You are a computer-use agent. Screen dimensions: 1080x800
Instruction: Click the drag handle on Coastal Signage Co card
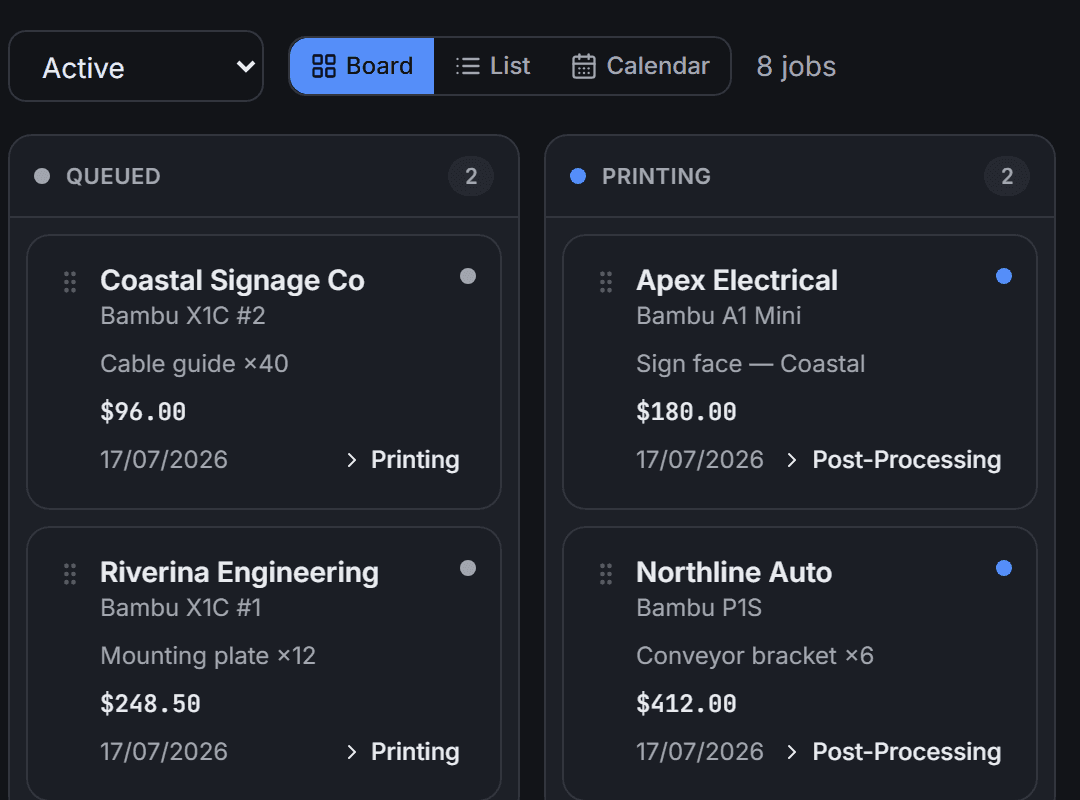(x=70, y=282)
